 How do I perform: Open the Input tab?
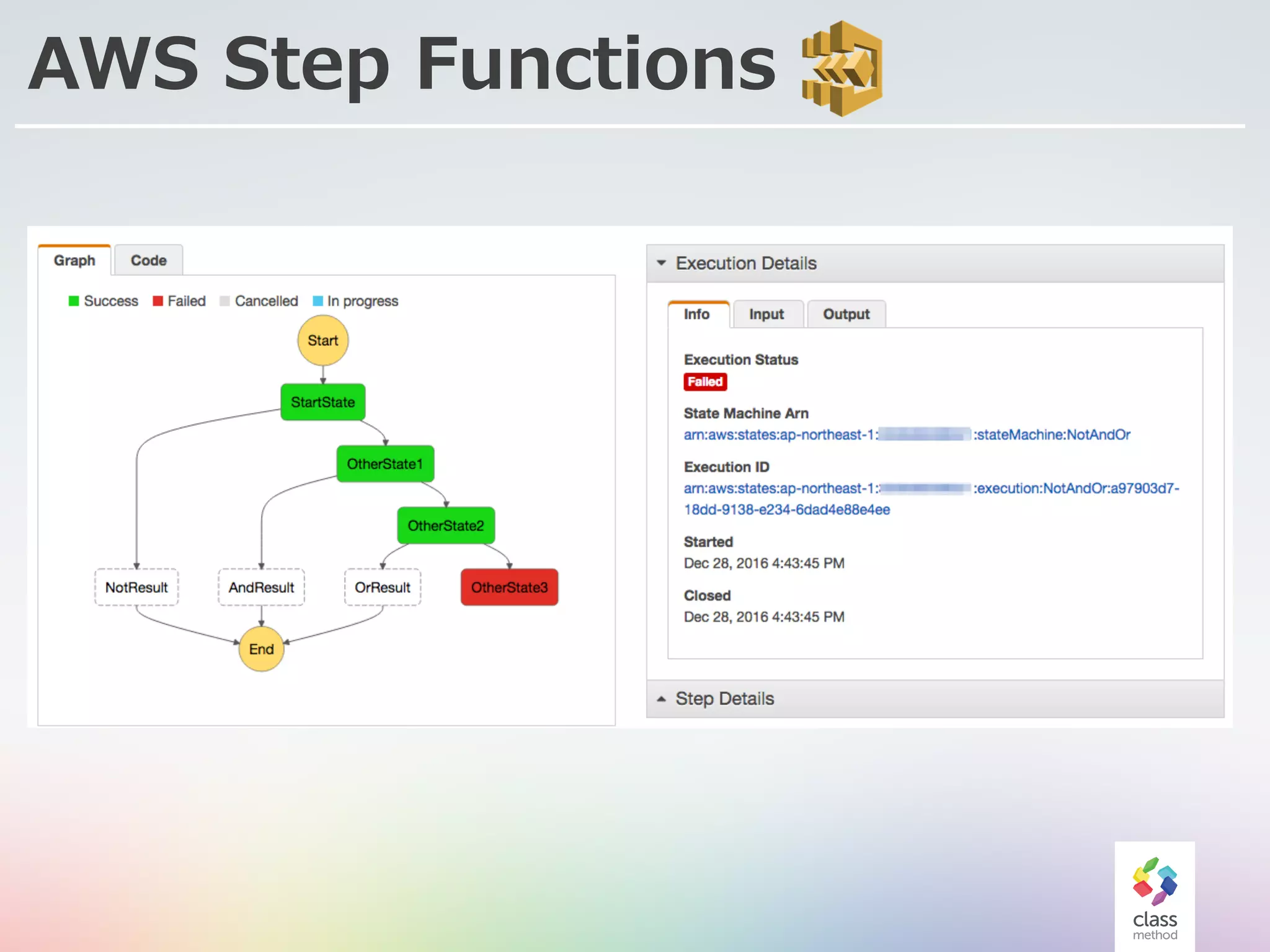click(x=768, y=314)
